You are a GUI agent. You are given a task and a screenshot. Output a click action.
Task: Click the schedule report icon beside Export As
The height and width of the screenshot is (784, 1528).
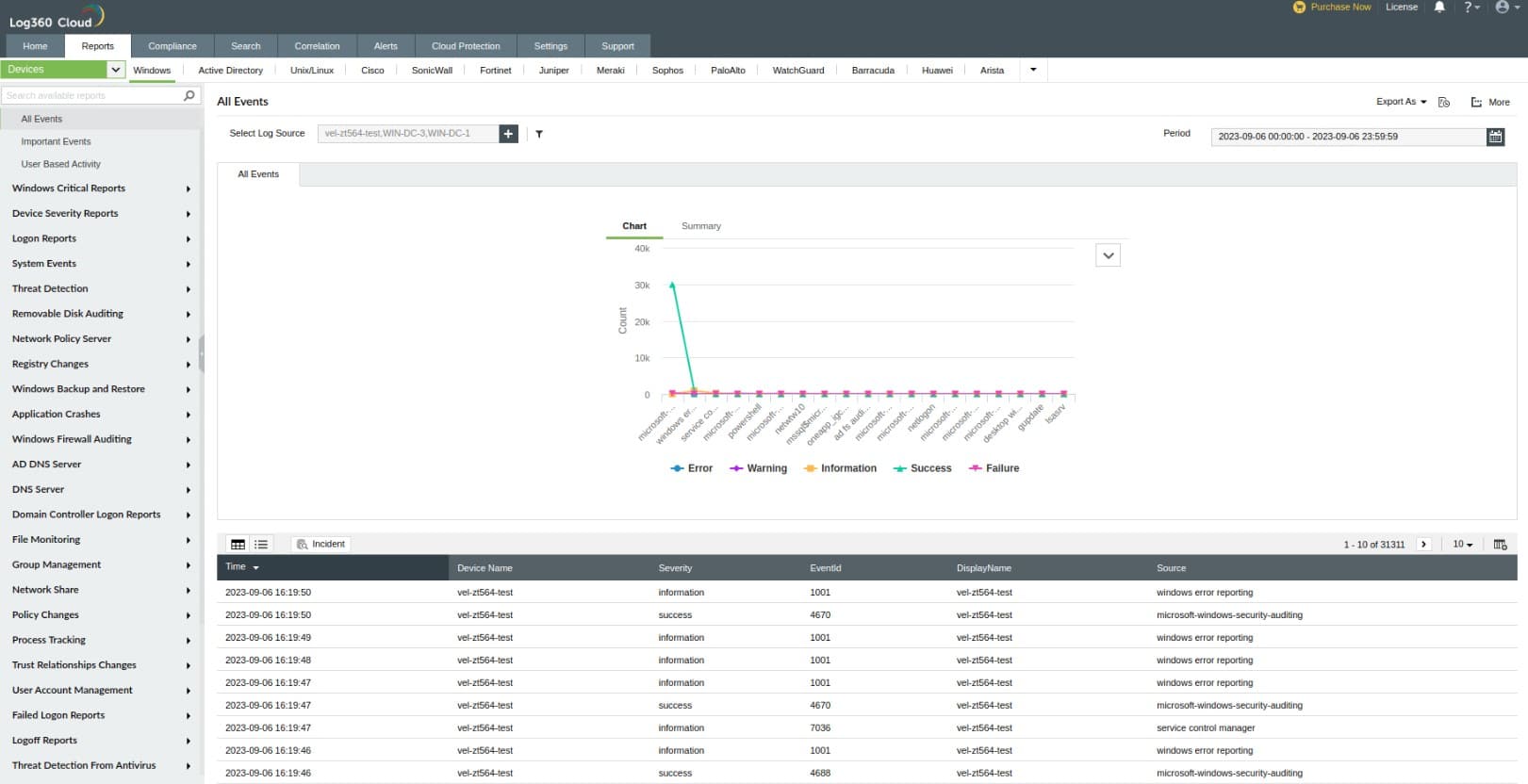point(1443,102)
